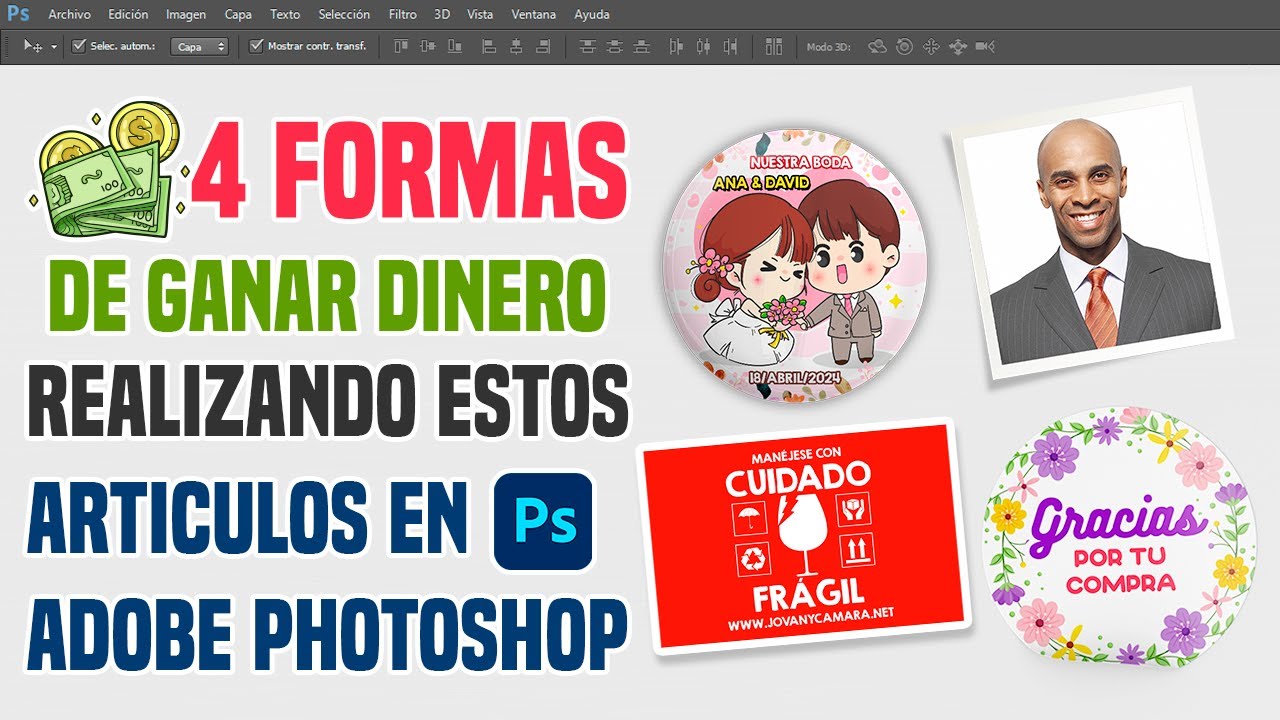The image size is (1280, 720).
Task: Align top edges of layers
Action: point(401,46)
